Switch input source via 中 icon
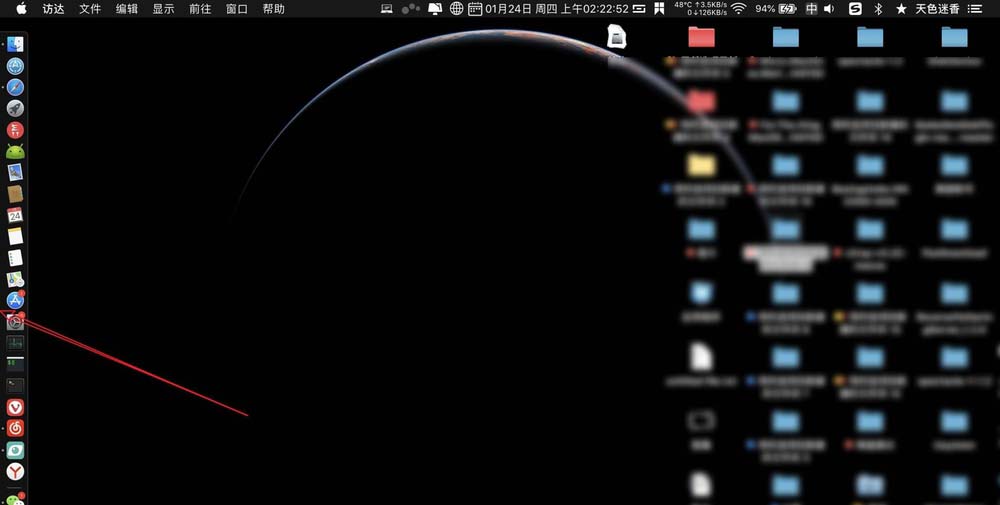This screenshot has width=1000, height=505. [x=811, y=9]
